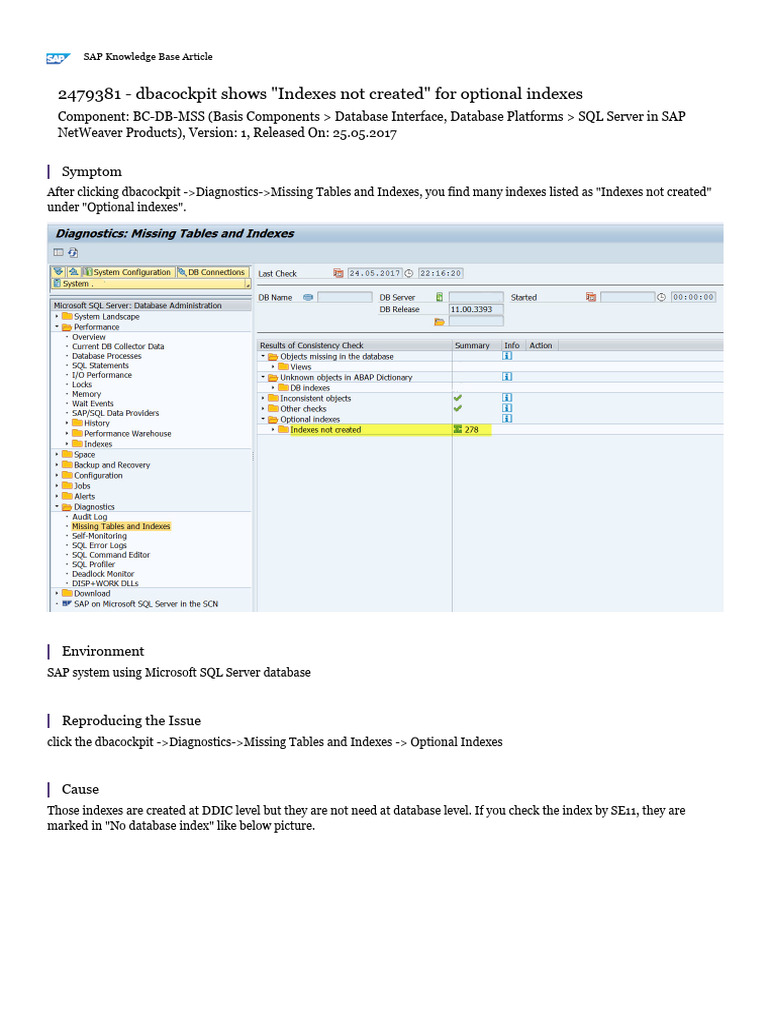
Task: Click the Download folder icon
Action: pyautogui.click(x=67, y=594)
